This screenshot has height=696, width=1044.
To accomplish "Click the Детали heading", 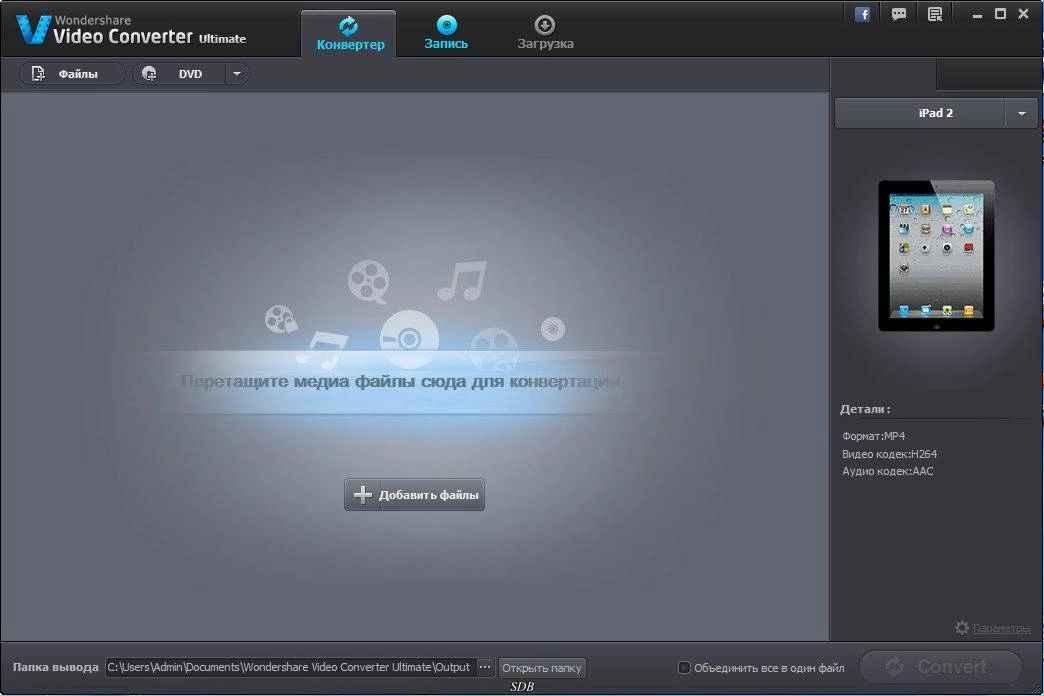I will pos(865,409).
